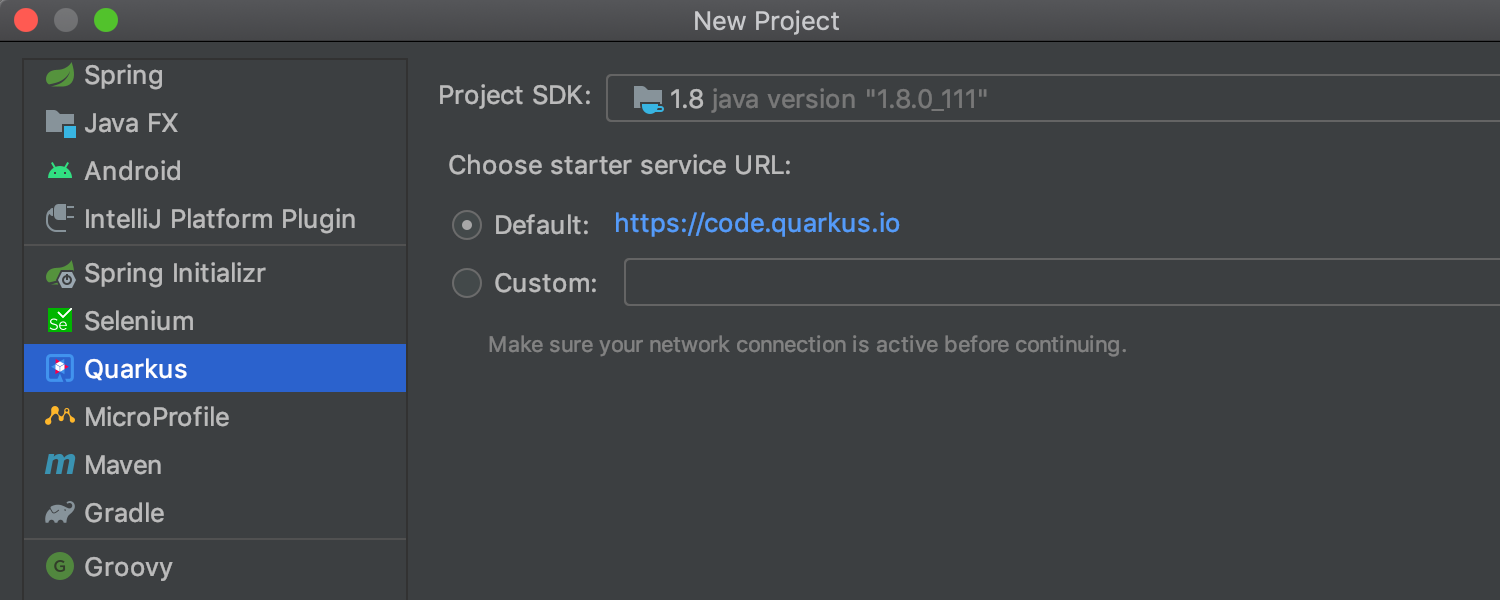The width and height of the screenshot is (1500, 600).
Task: Click the Spring leaf icon
Action: [60, 75]
